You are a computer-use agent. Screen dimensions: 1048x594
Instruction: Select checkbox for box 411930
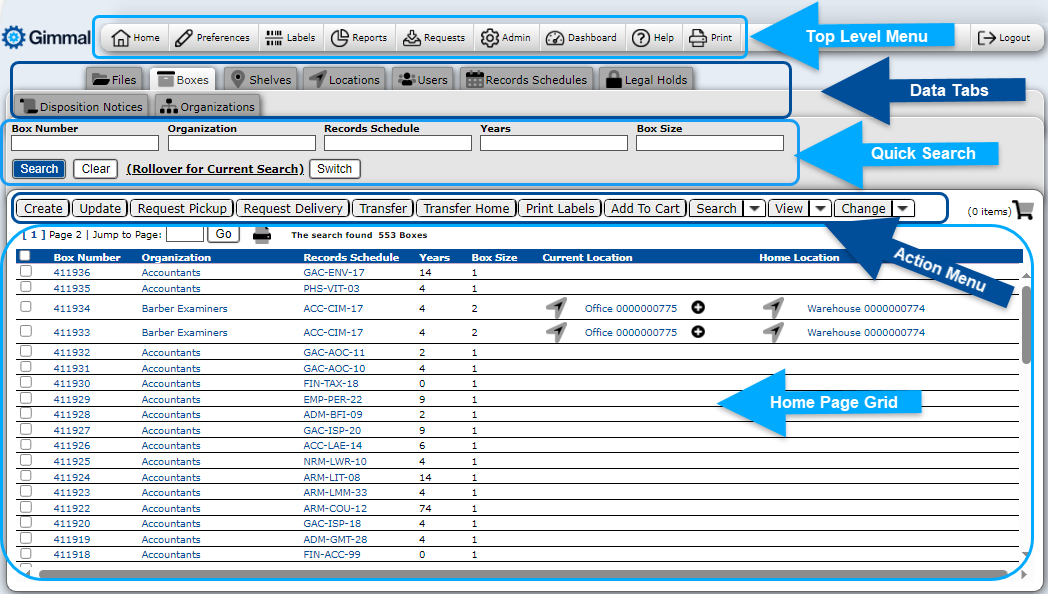tap(26, 383)
